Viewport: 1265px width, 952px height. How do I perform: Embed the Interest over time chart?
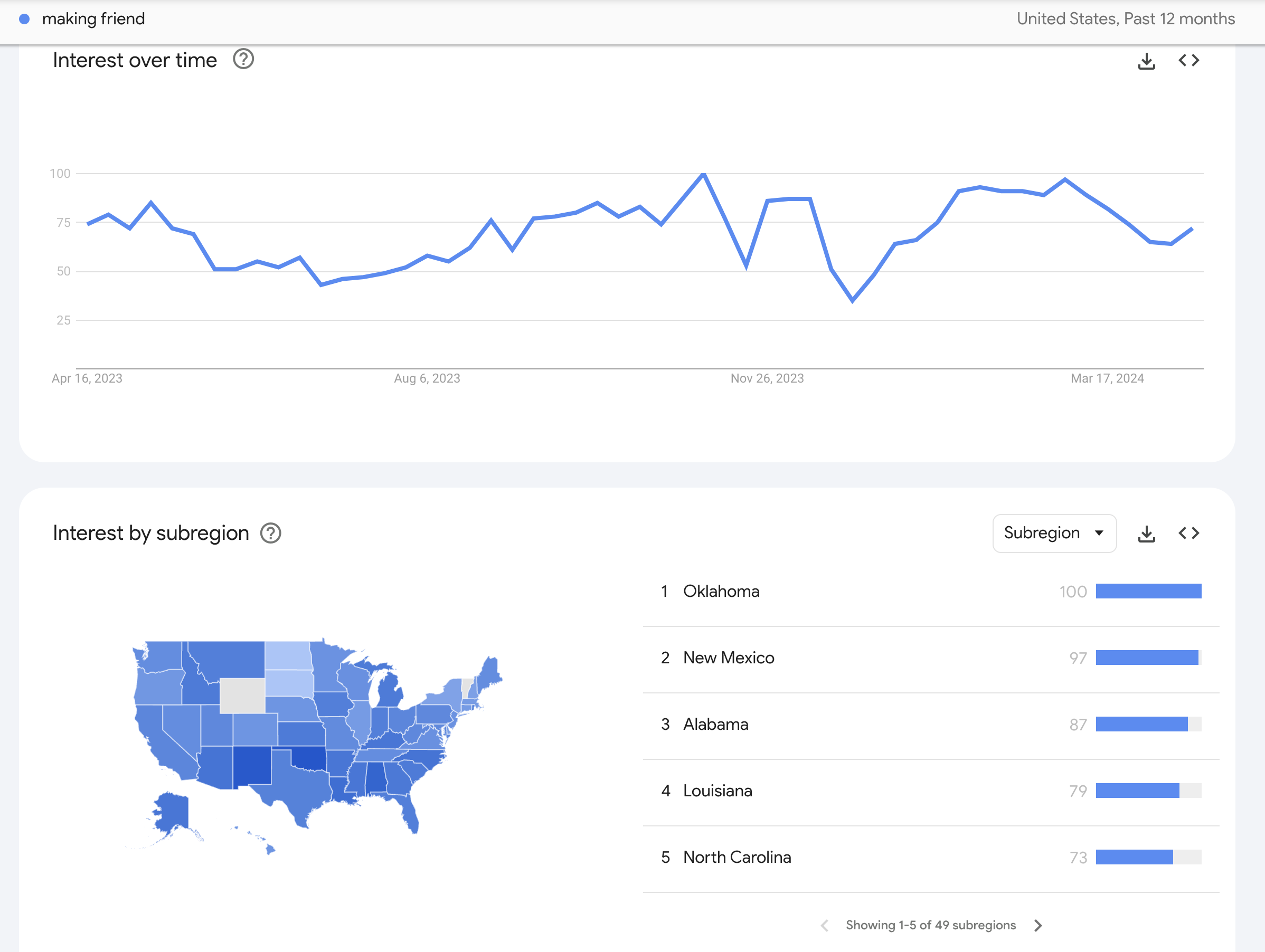1188,61
